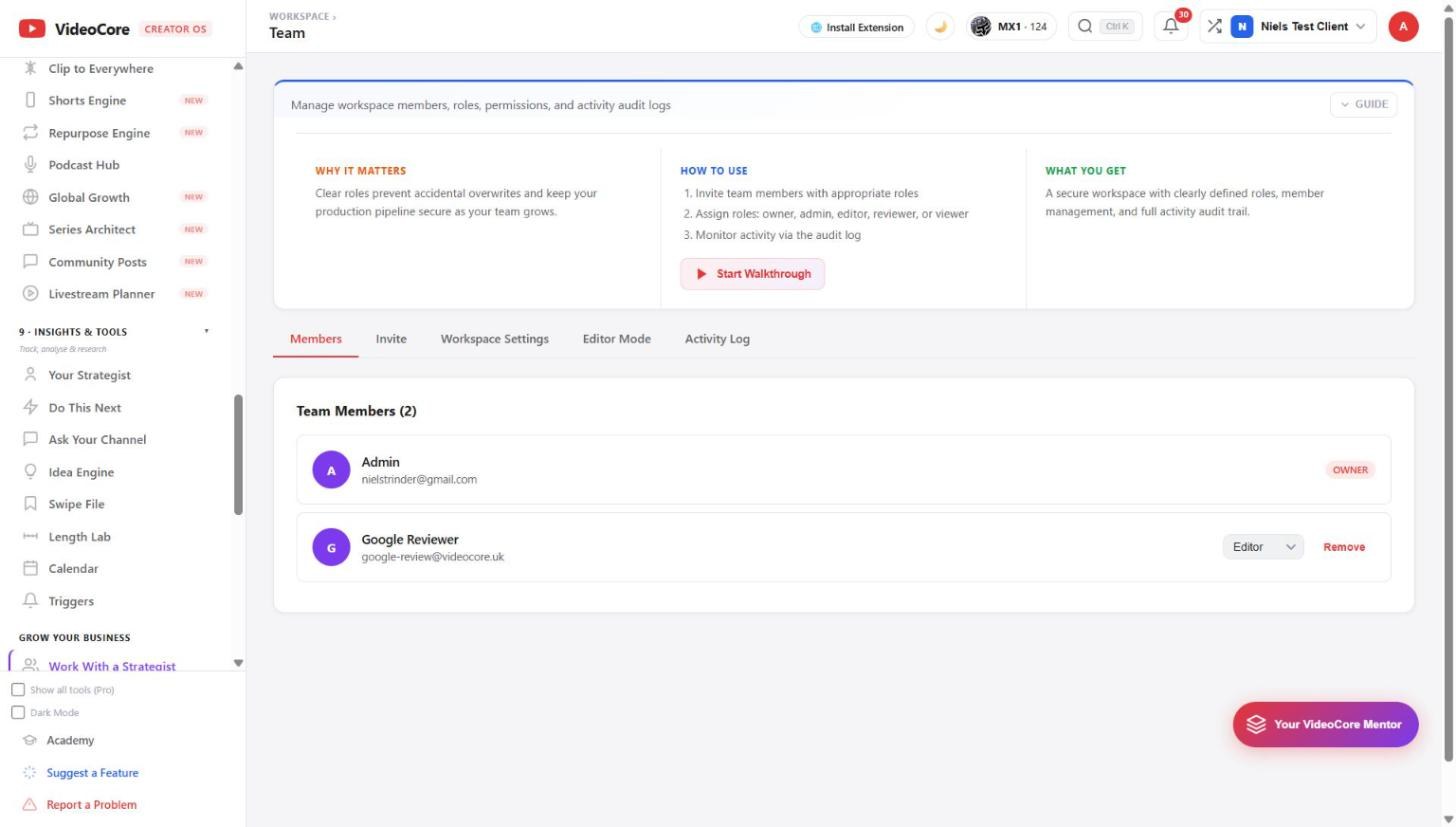Switch to the Invite tab

(391, 339)
